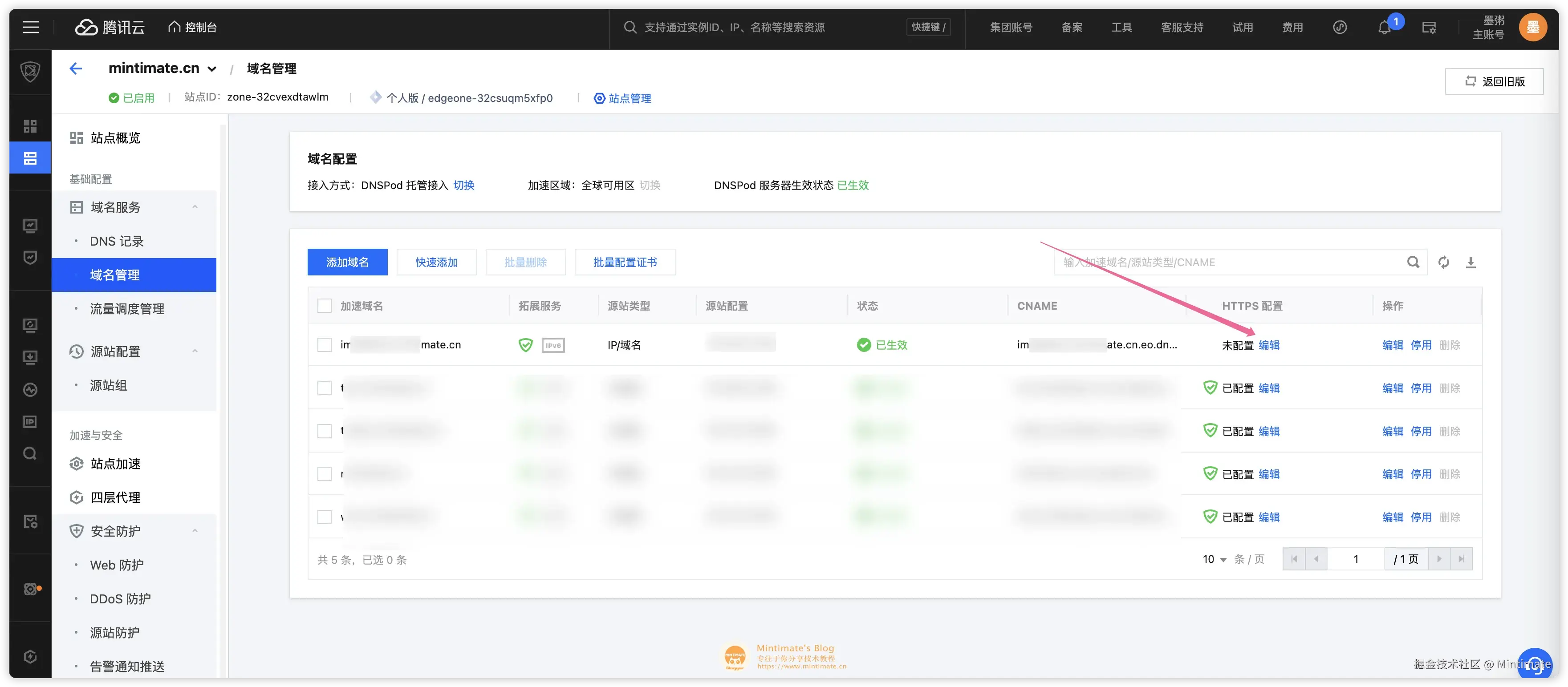Click 备案 in the top bar
The image size is (1568, 687).
[x=1072, y=28]
